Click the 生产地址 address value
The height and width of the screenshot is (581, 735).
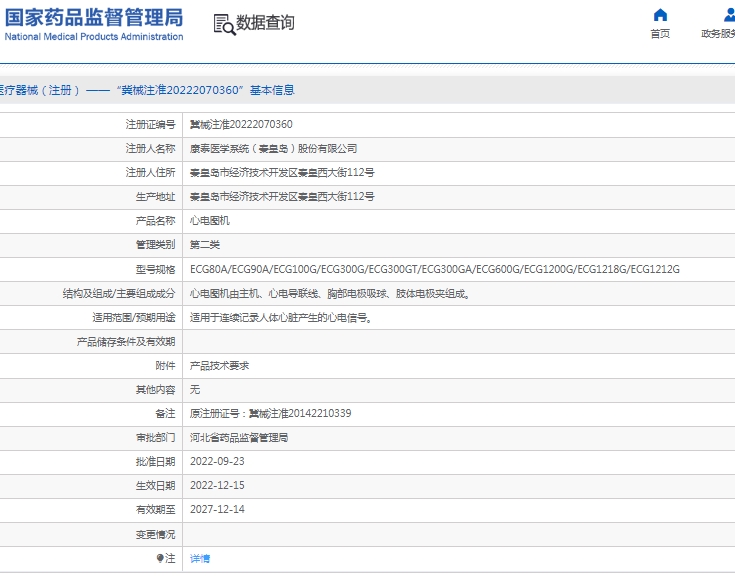tap(282, 196)
